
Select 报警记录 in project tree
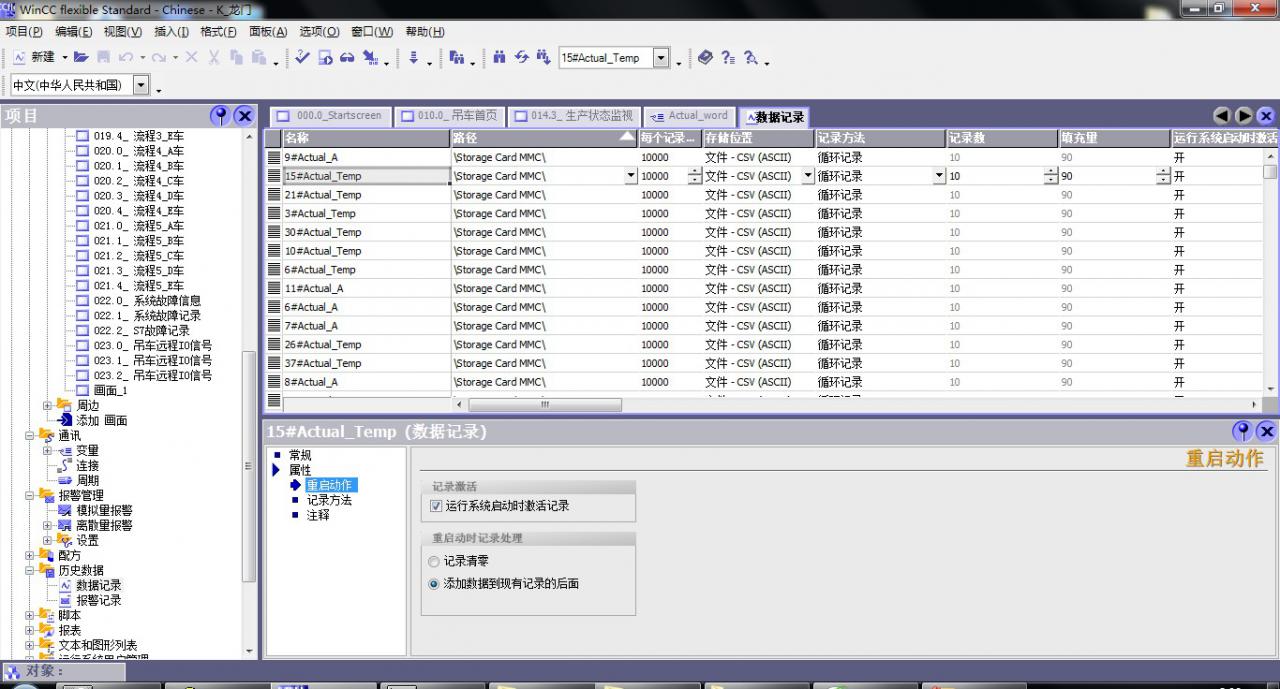pos(99,600)
